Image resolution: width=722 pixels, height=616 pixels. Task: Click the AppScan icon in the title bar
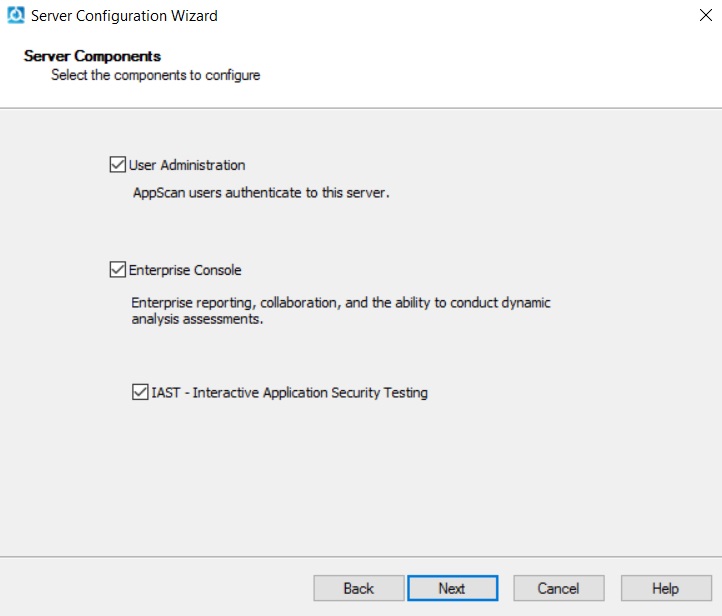(15, 16)
